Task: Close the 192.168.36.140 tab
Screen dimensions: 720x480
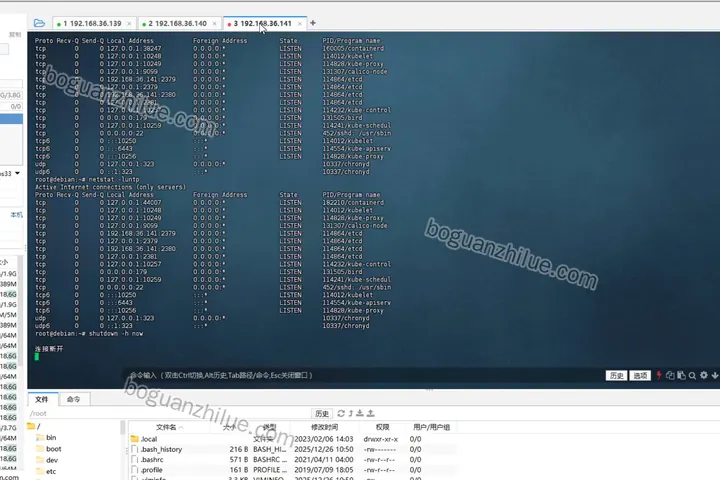Action: pyautogui.click(x=214, y=23)
